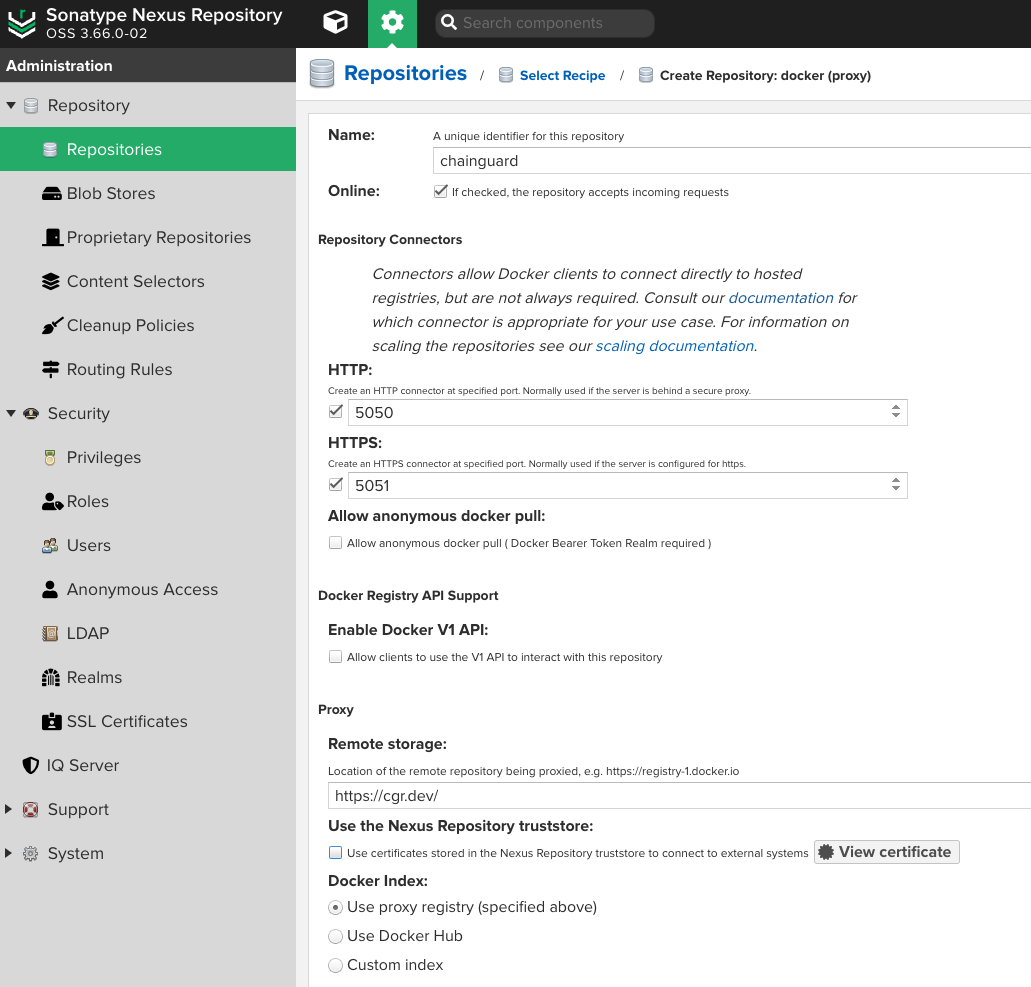Open Blob Stores administration page
This screenshot has height=987, width=1031.
(x=110, y=193)
